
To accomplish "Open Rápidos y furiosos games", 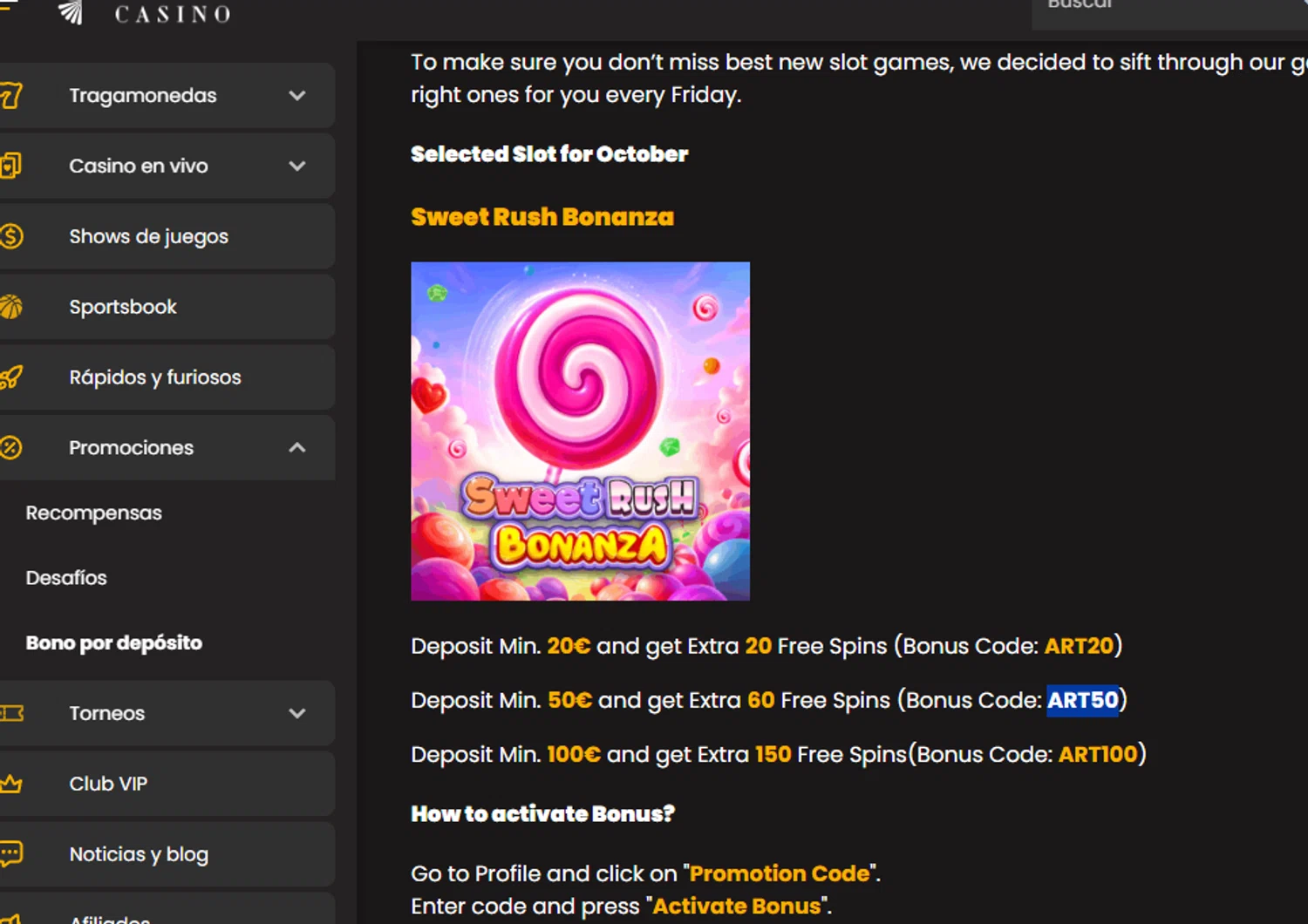I will tap(166, 377).
